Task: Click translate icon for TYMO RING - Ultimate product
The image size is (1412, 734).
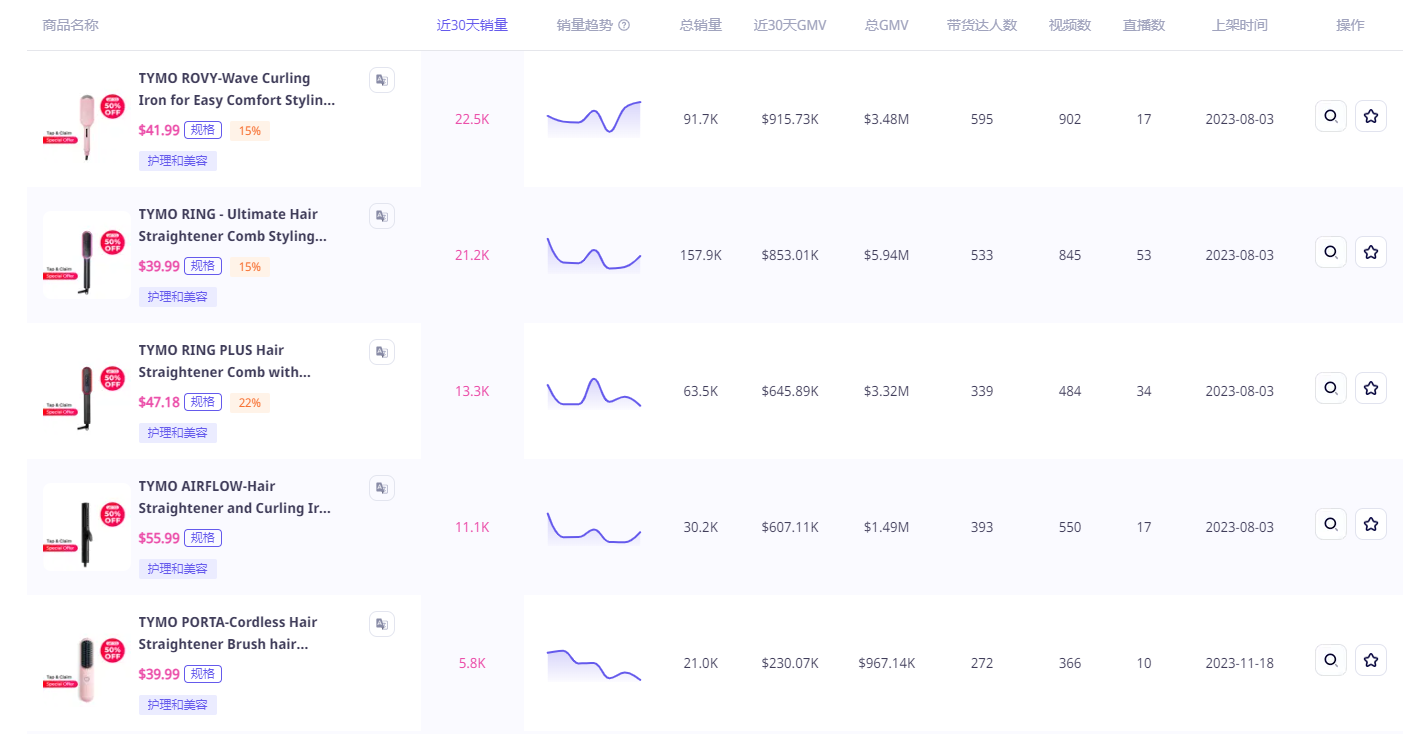Action: pos(381,216)
